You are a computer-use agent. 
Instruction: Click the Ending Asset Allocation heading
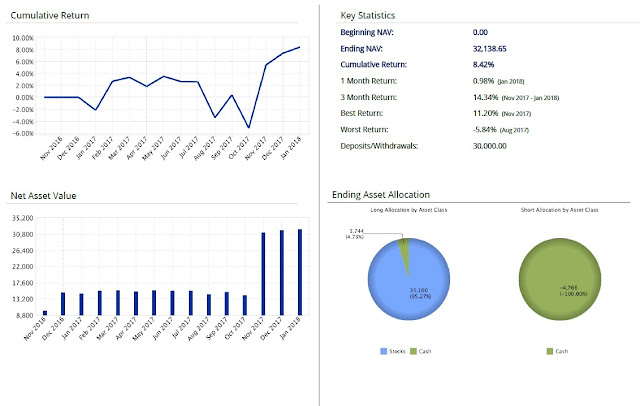point(381,195)
